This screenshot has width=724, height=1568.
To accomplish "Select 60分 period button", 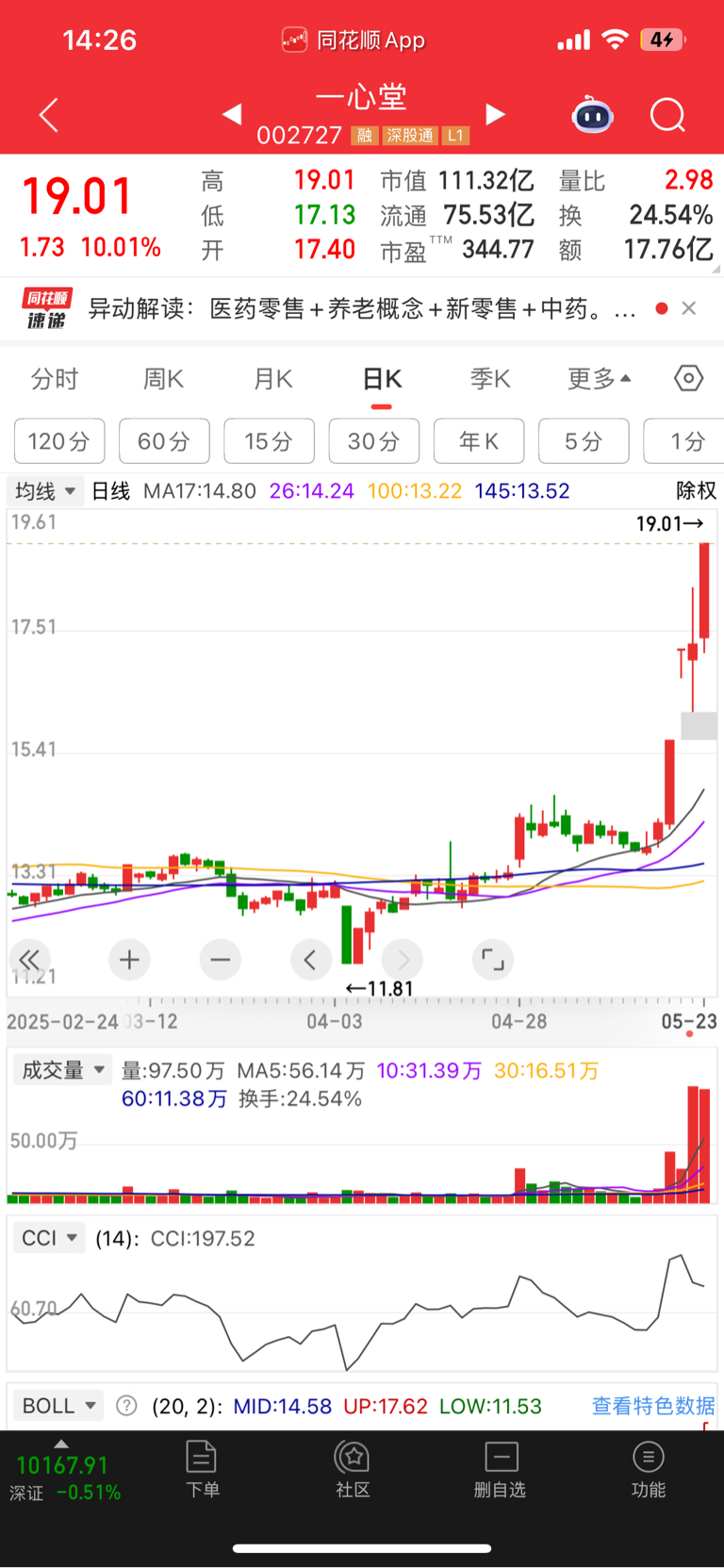I will tap(164, 441).
